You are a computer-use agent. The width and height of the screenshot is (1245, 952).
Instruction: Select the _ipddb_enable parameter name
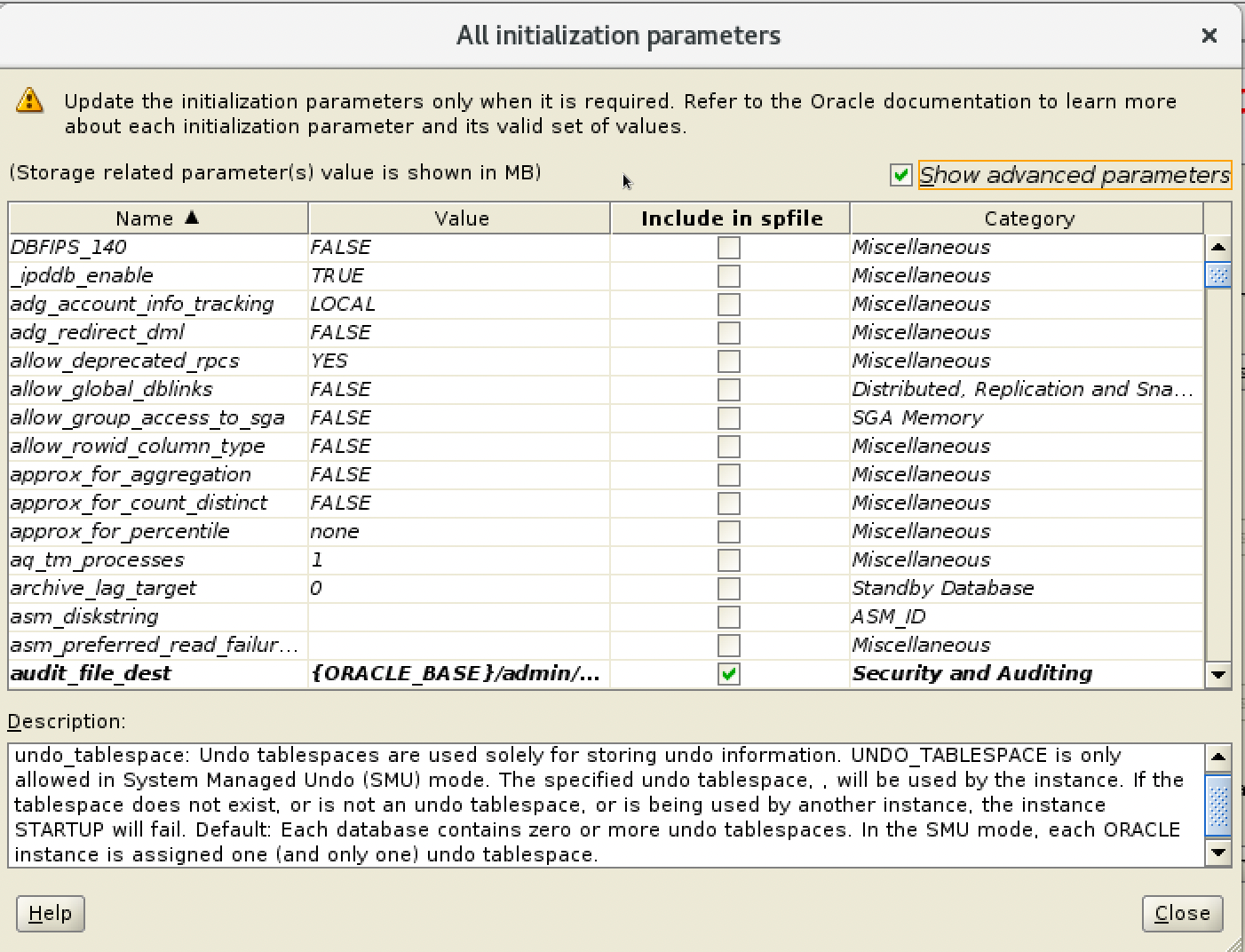pos(82,275)
